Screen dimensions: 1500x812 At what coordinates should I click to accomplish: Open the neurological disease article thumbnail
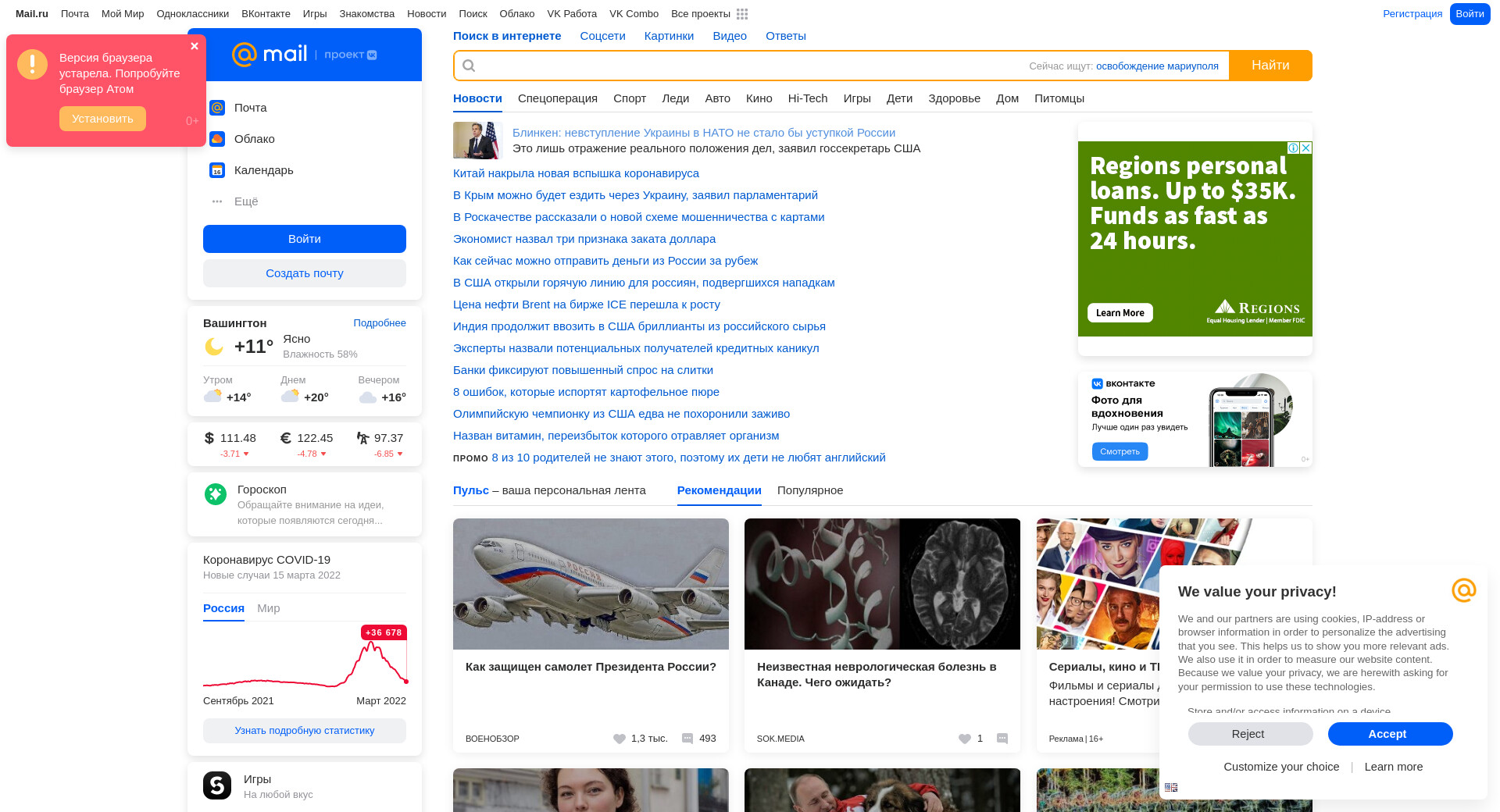882,584
